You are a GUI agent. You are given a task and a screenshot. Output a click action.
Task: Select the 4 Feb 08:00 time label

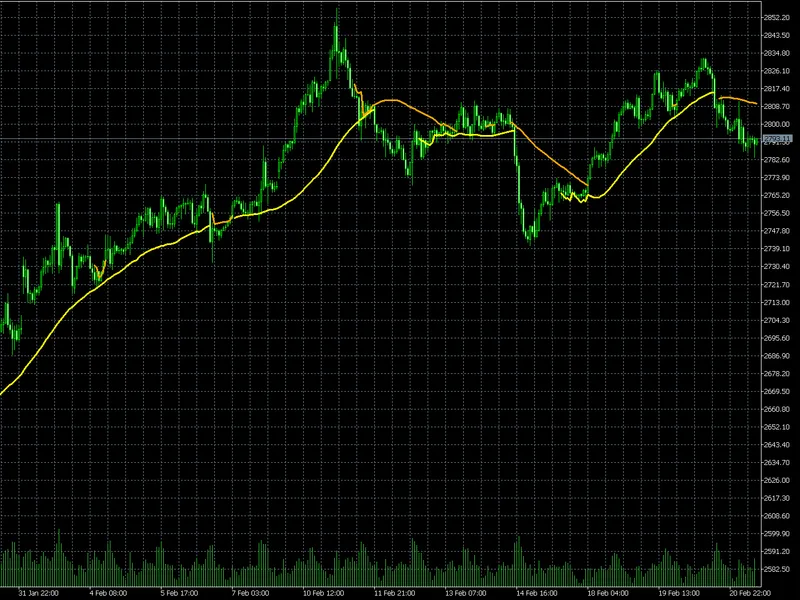pos(108,593)
